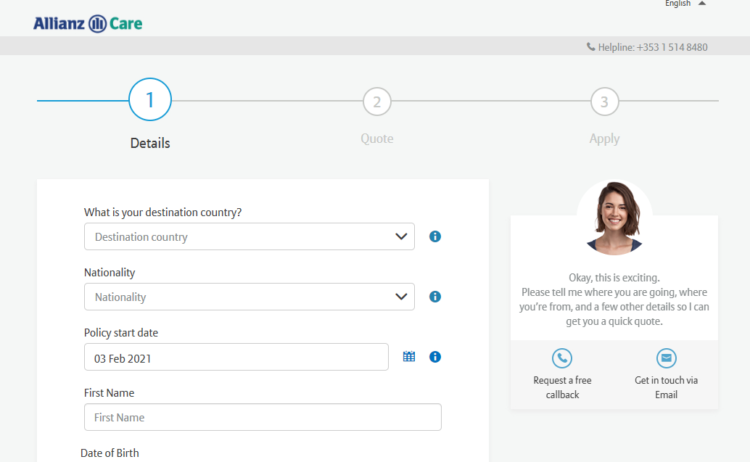This screenshot has height=462, width=750.
Task: Focus the First Name input field
Action: [262, 417]
